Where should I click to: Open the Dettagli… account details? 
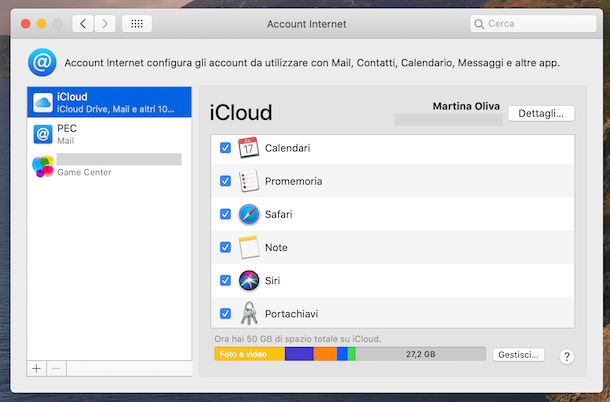(x=541, y=113)
